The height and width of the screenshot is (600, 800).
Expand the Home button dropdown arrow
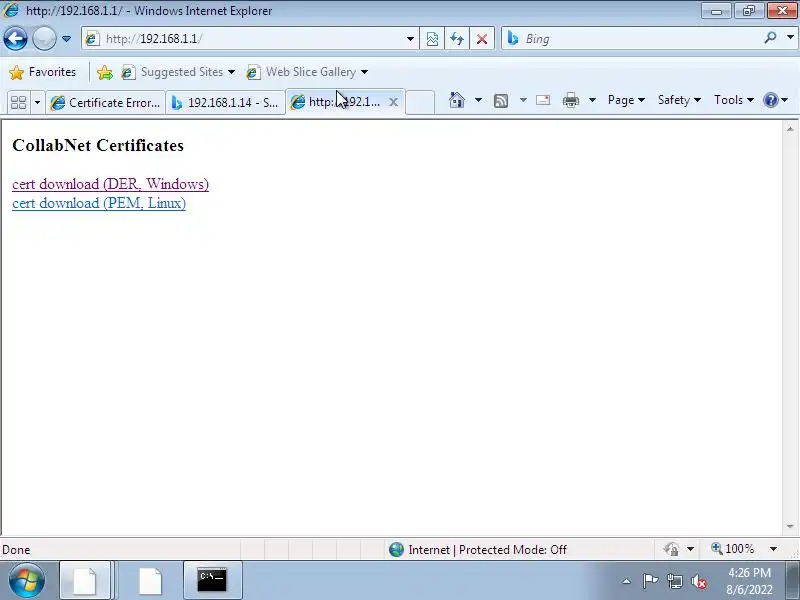coord(478,100)
